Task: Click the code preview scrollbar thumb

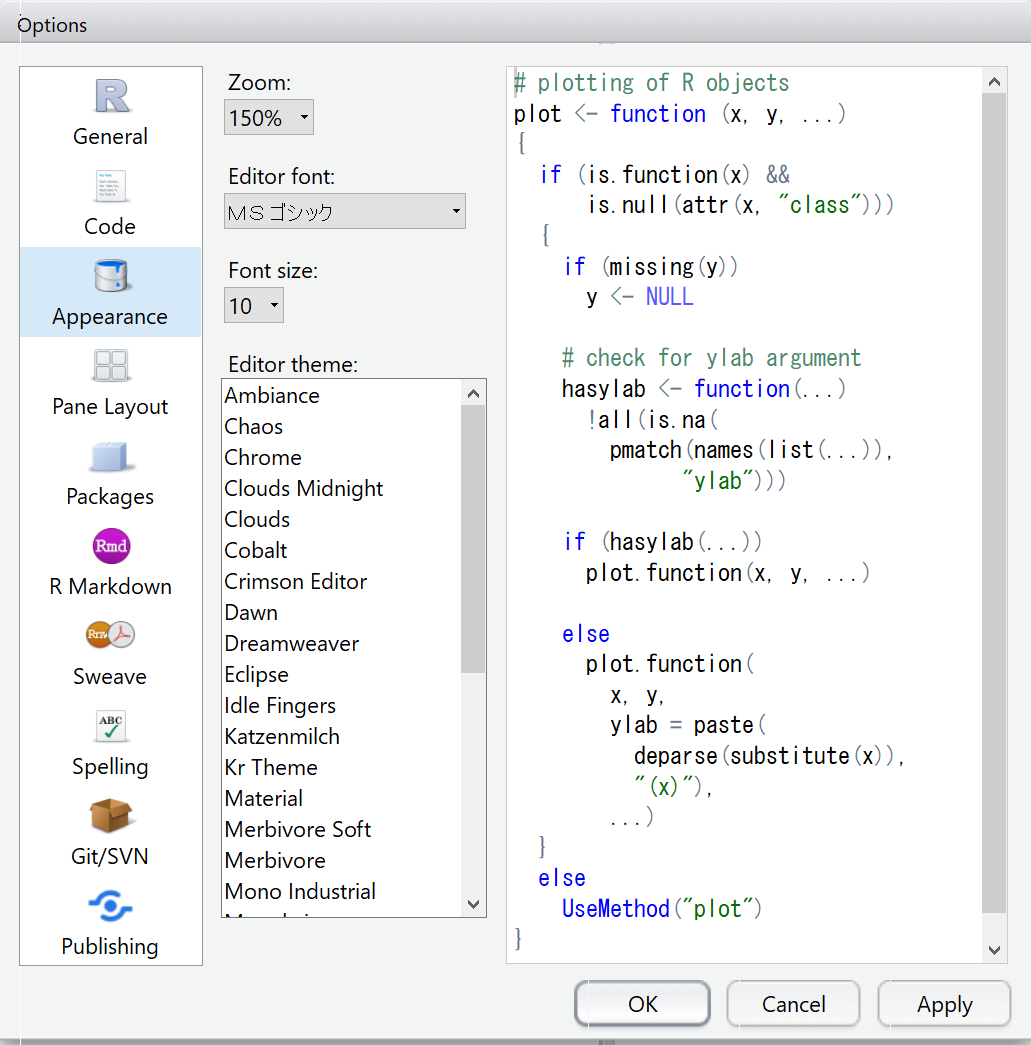Action: tap(994, 503)
